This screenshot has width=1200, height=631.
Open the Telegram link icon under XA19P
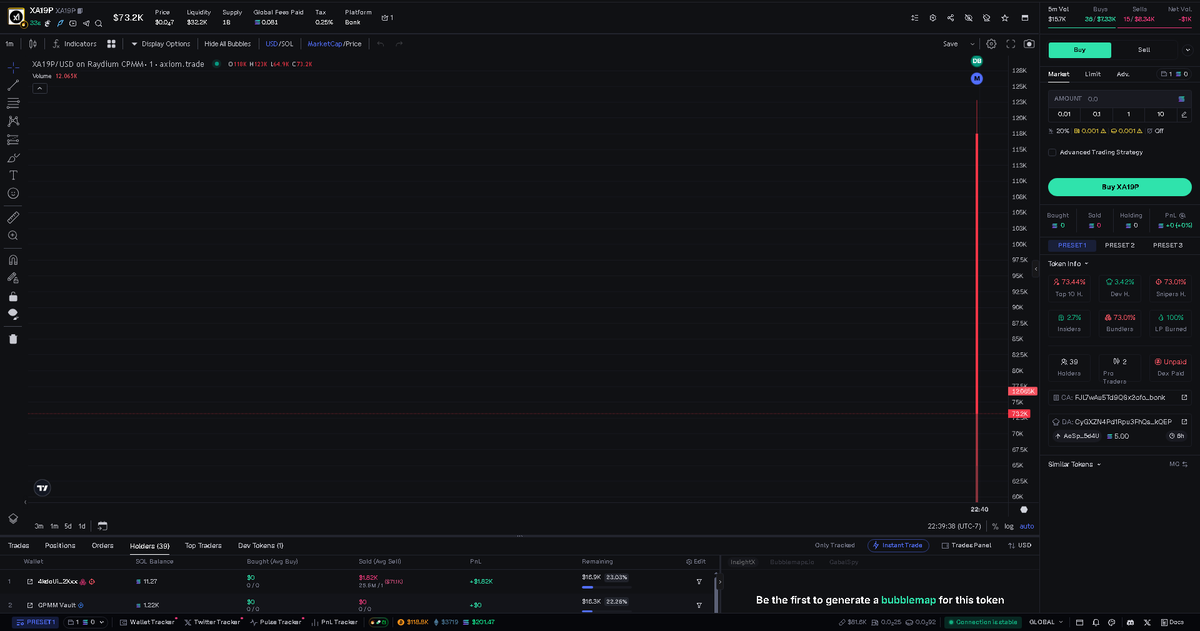click(86, 23)
